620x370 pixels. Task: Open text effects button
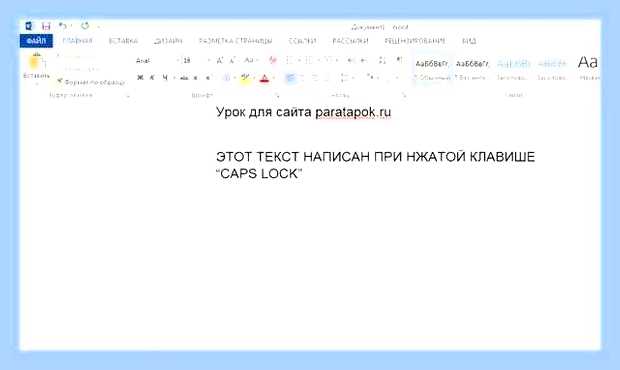227,78
